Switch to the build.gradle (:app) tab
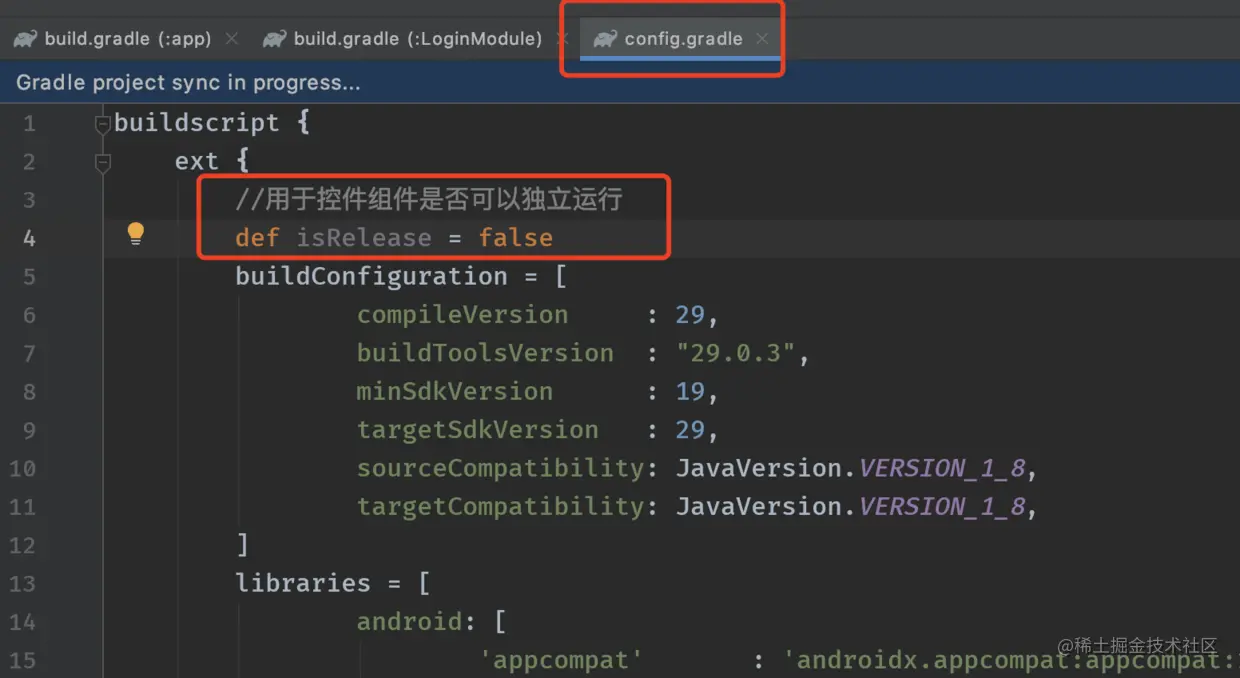1240x678 pixels. [x=127, y=39]
